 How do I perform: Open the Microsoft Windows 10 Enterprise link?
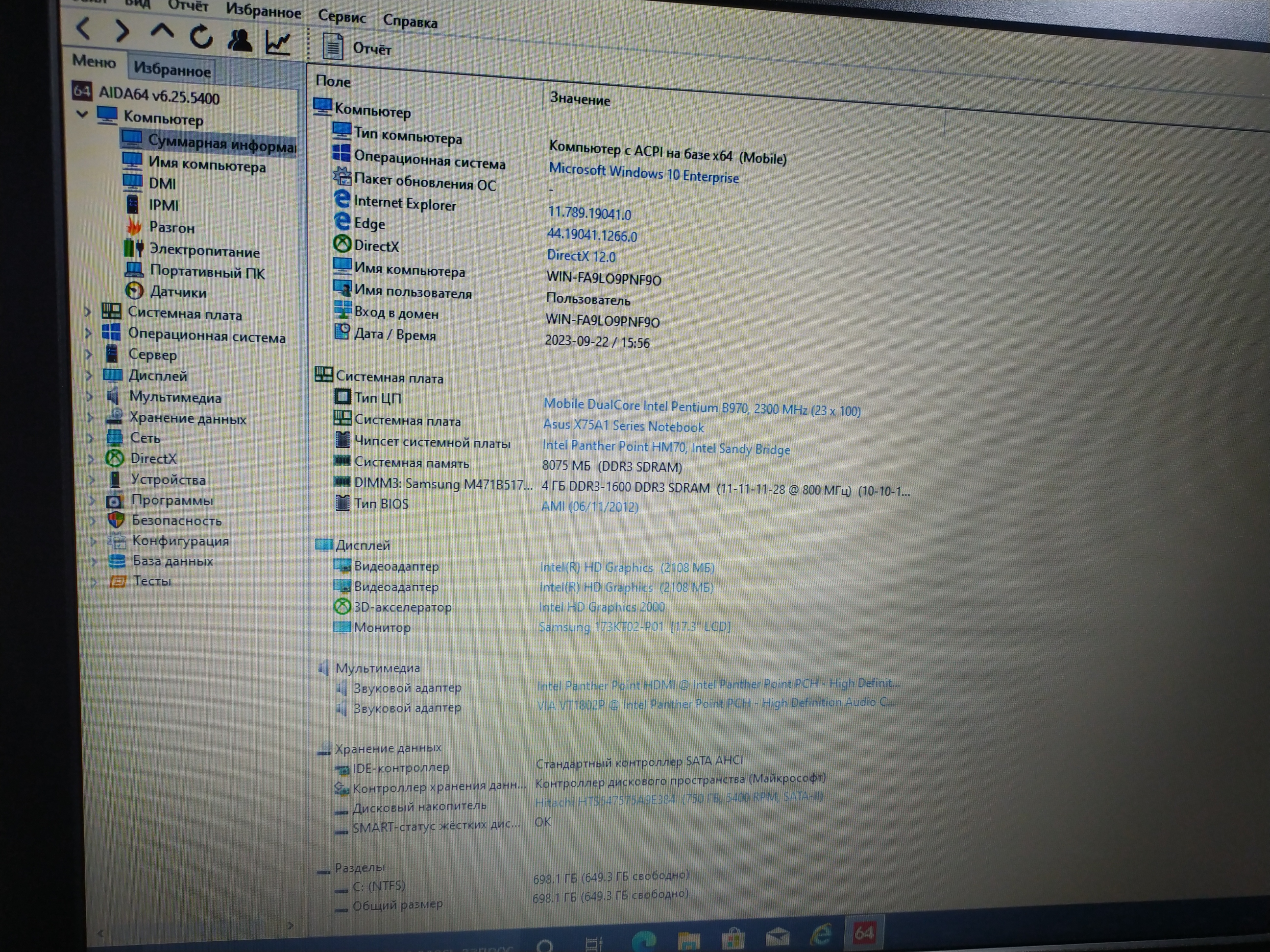pos(644,173)
